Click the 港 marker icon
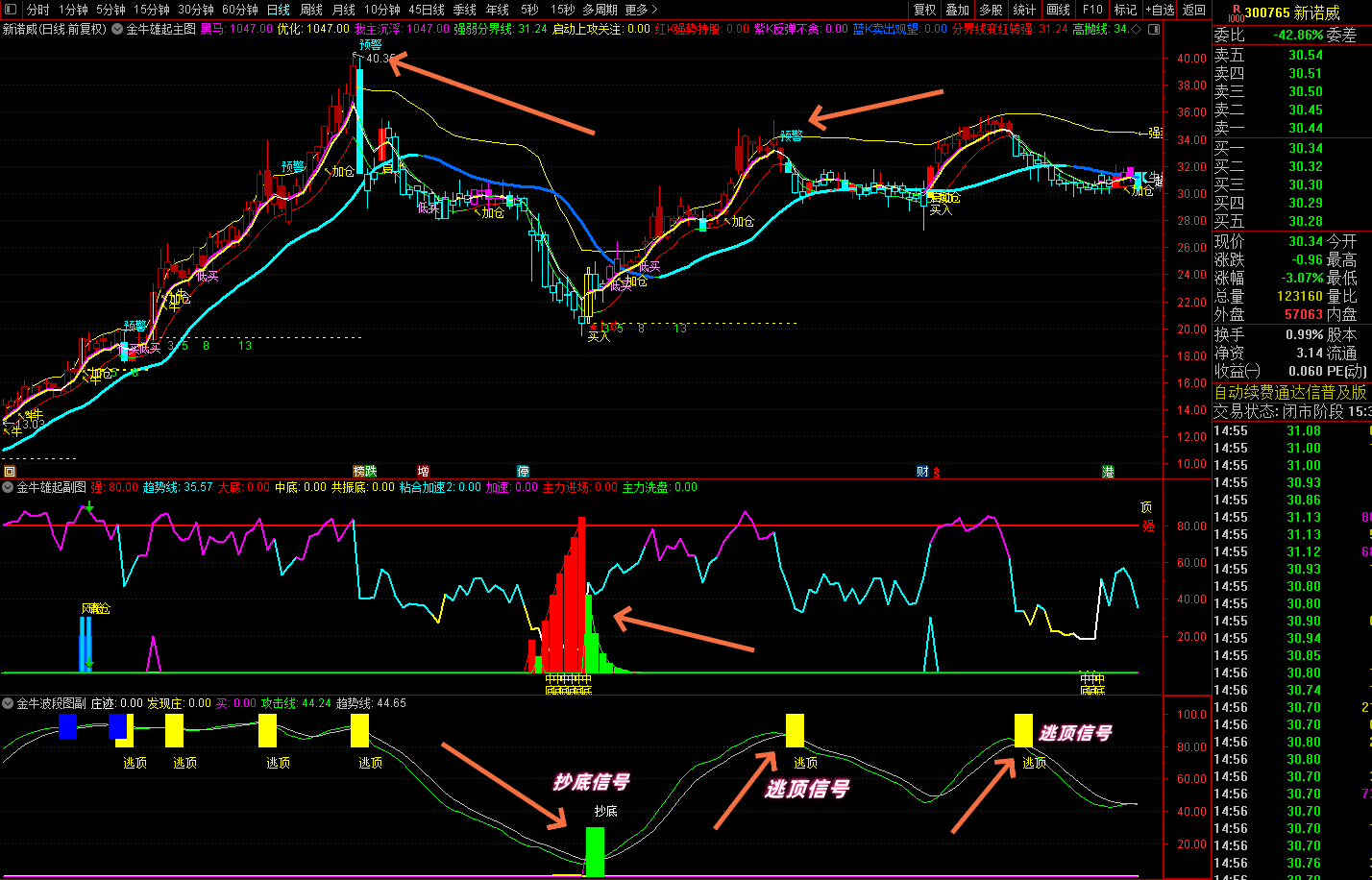 [x=1108, y=471]
